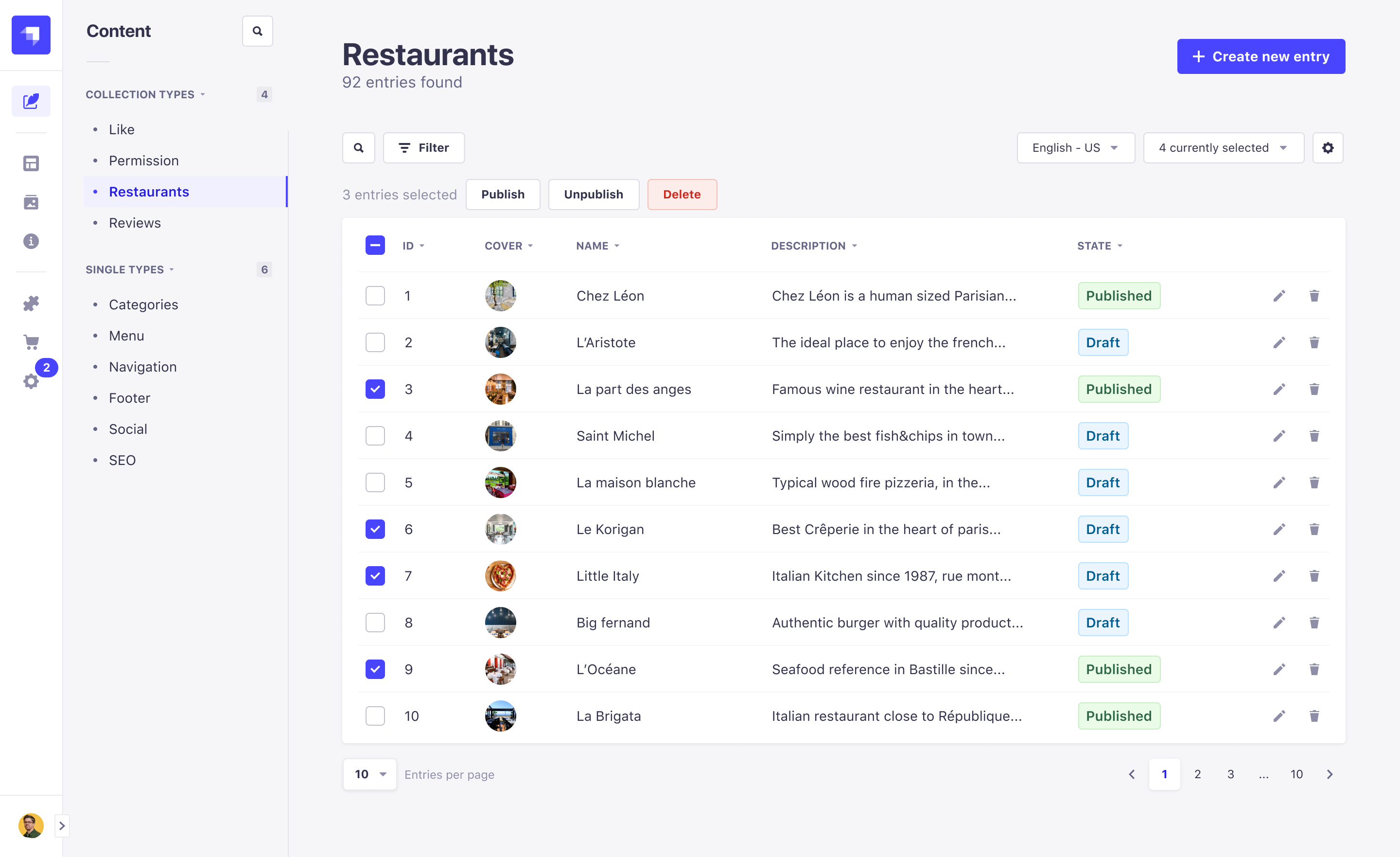
Task: Click the edit icon for Chez Léon
Action: (x=1279, y=295)
